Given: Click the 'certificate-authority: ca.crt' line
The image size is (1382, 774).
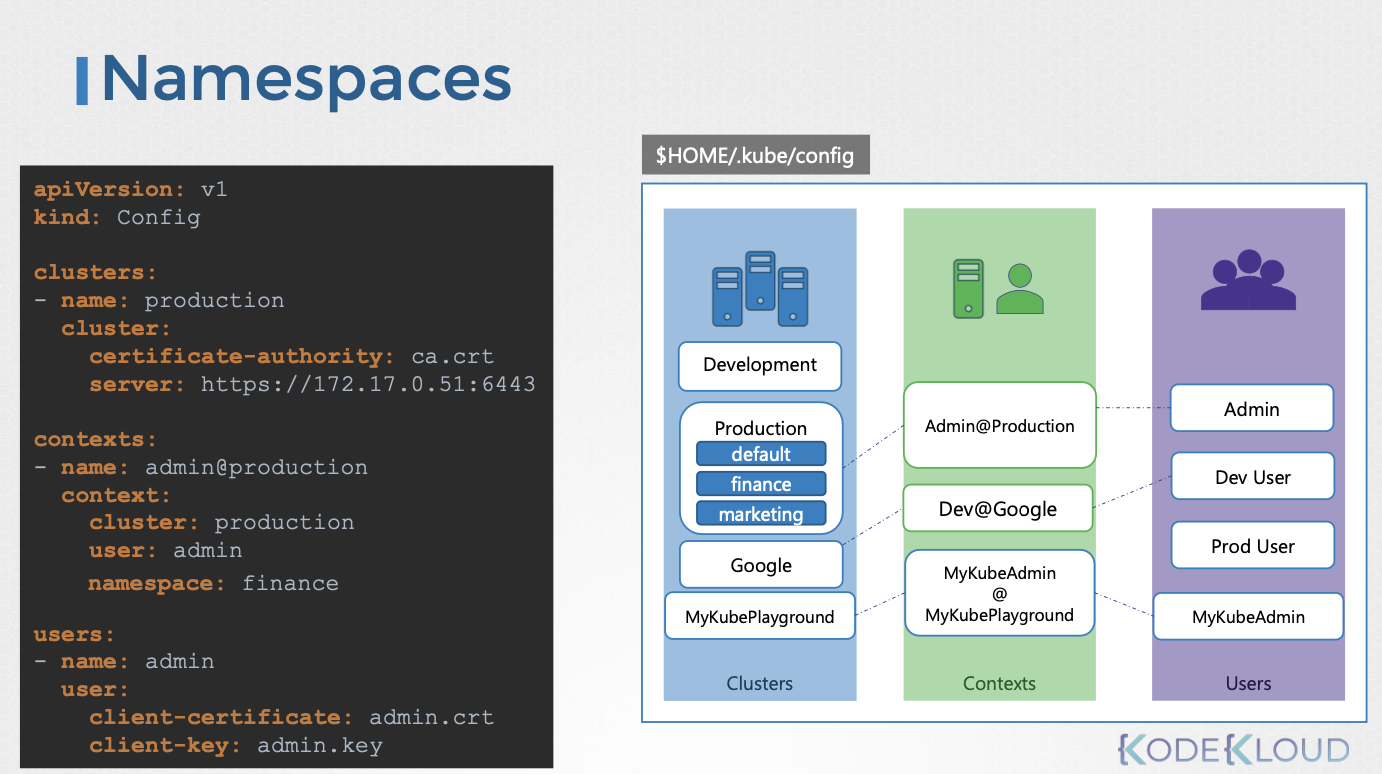Looking at the screenshot, I should click(x=291, y=356).
